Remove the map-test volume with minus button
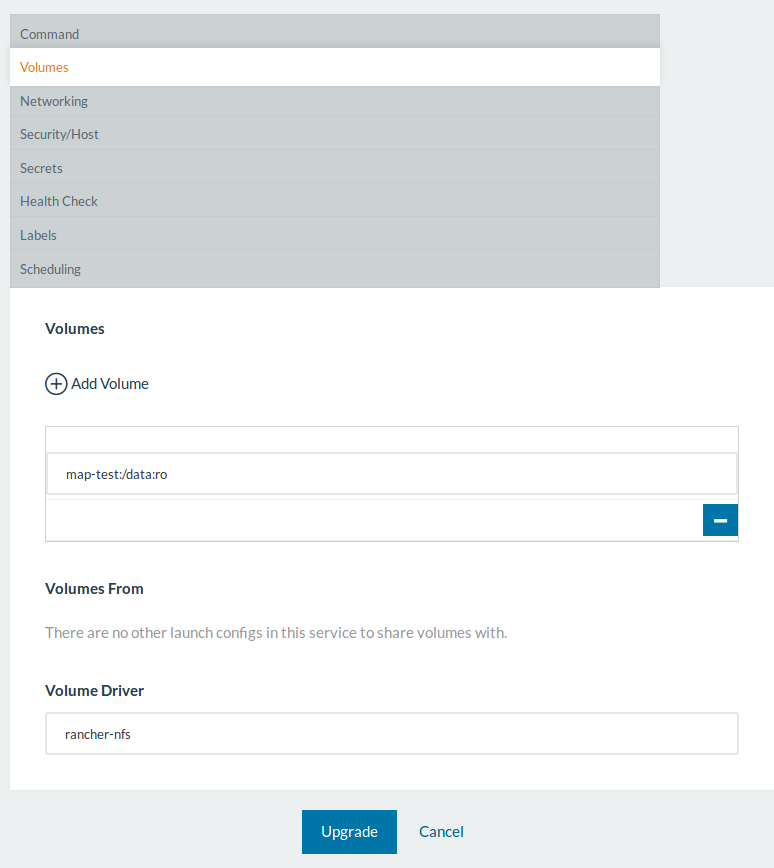The height and width of the screenshot is (868, 774). pos(720,520)
